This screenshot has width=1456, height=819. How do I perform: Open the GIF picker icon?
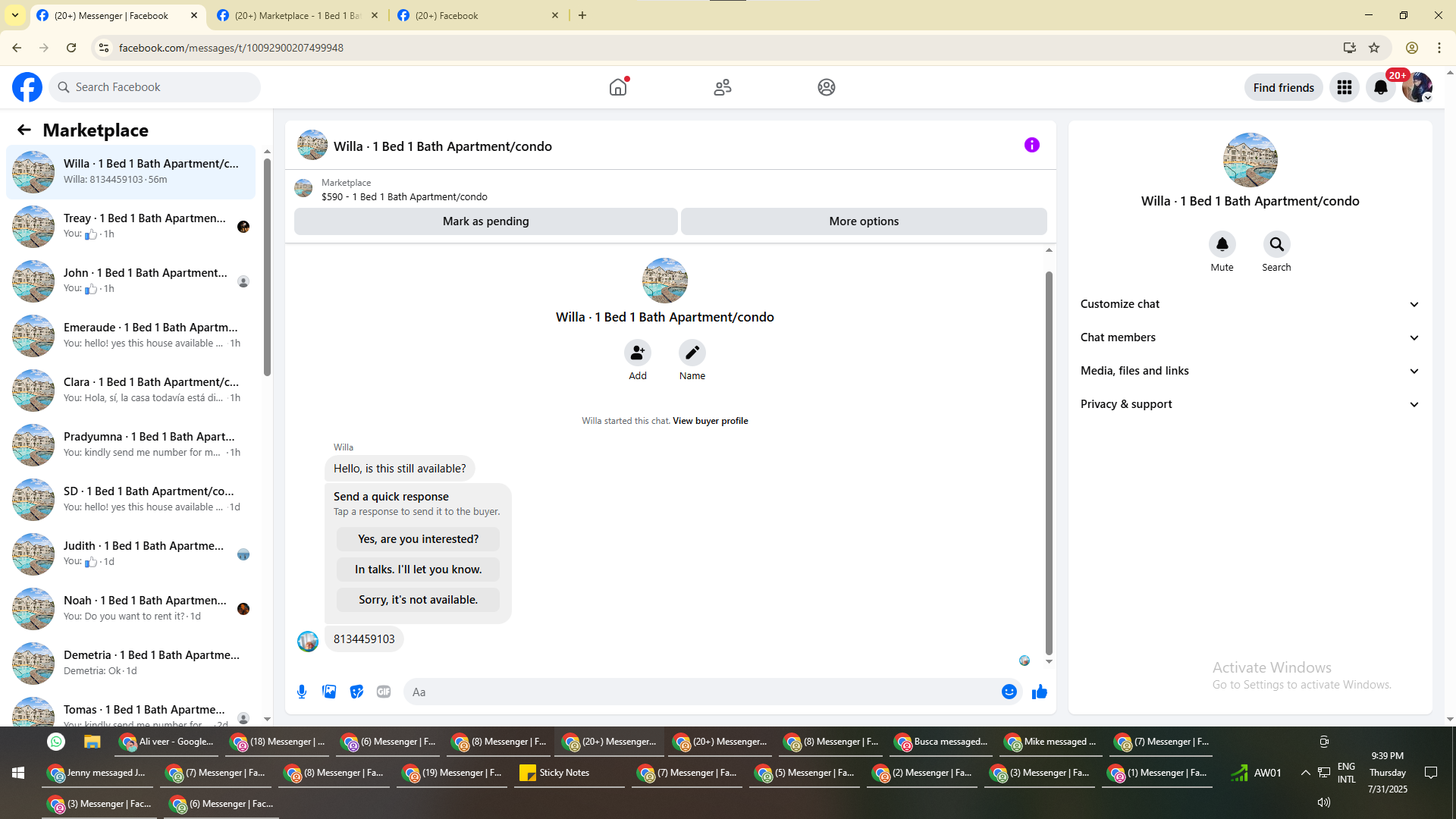pos(384,692)
